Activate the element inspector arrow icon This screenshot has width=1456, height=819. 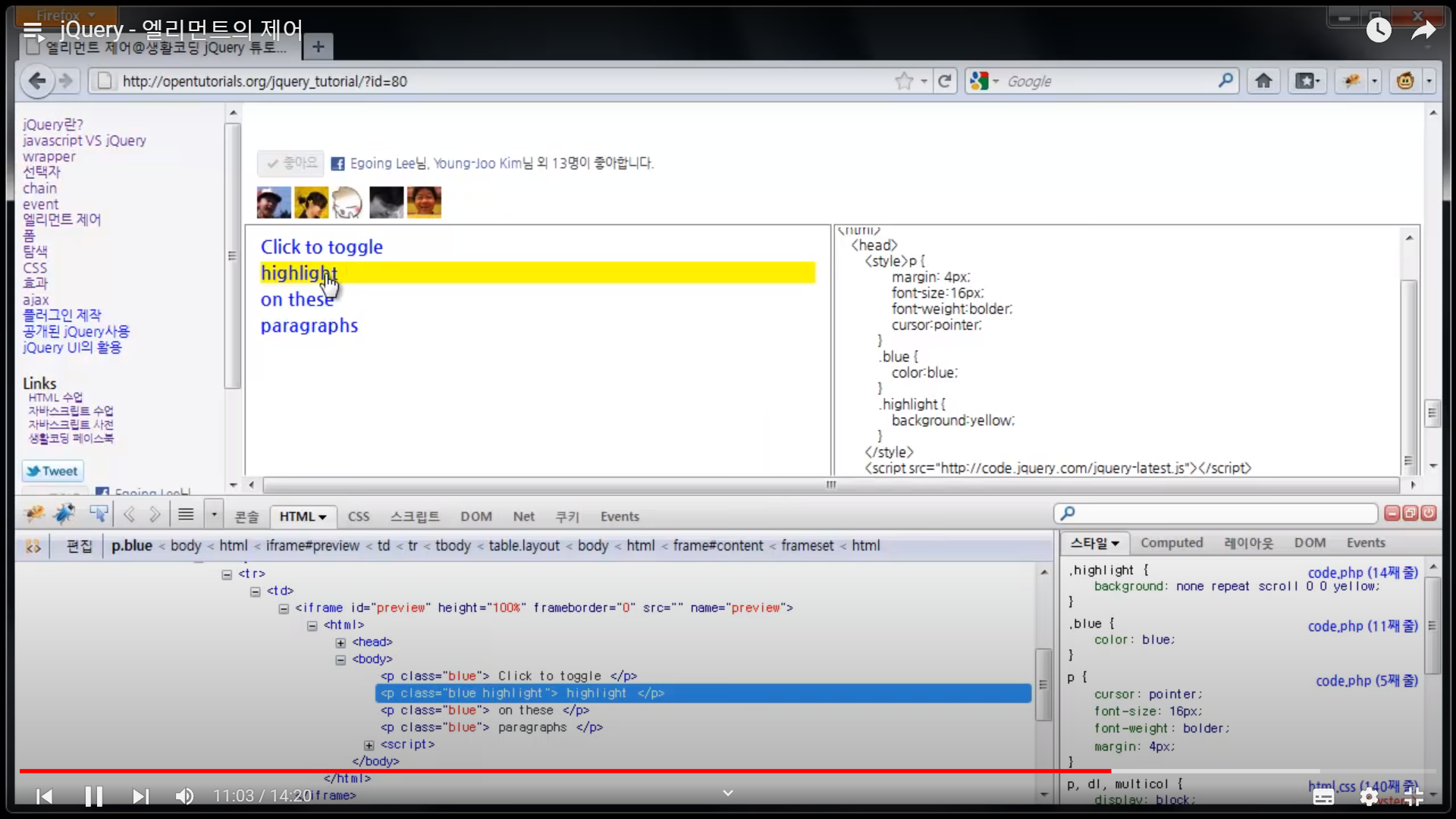99,515
